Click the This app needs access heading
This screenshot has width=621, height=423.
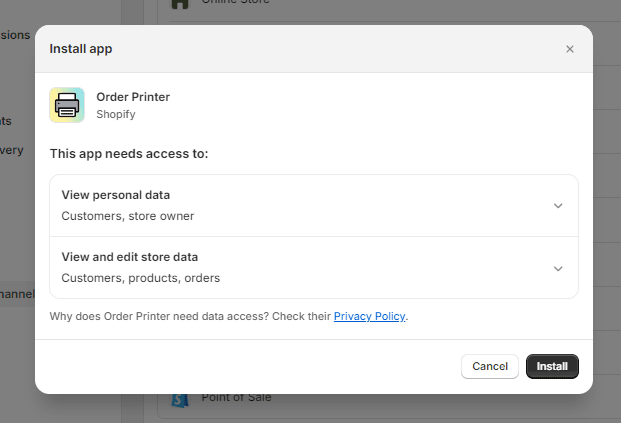(129, 154)
